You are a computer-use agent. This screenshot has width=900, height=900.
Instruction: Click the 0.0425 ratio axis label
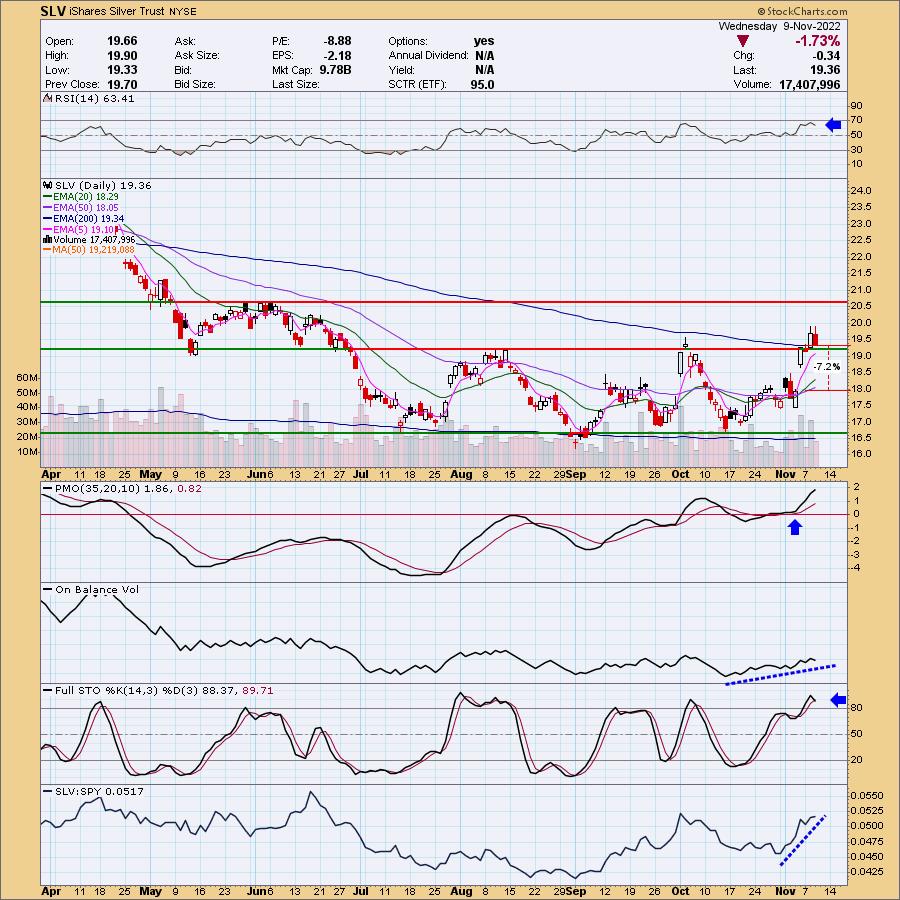pos(867,871)
